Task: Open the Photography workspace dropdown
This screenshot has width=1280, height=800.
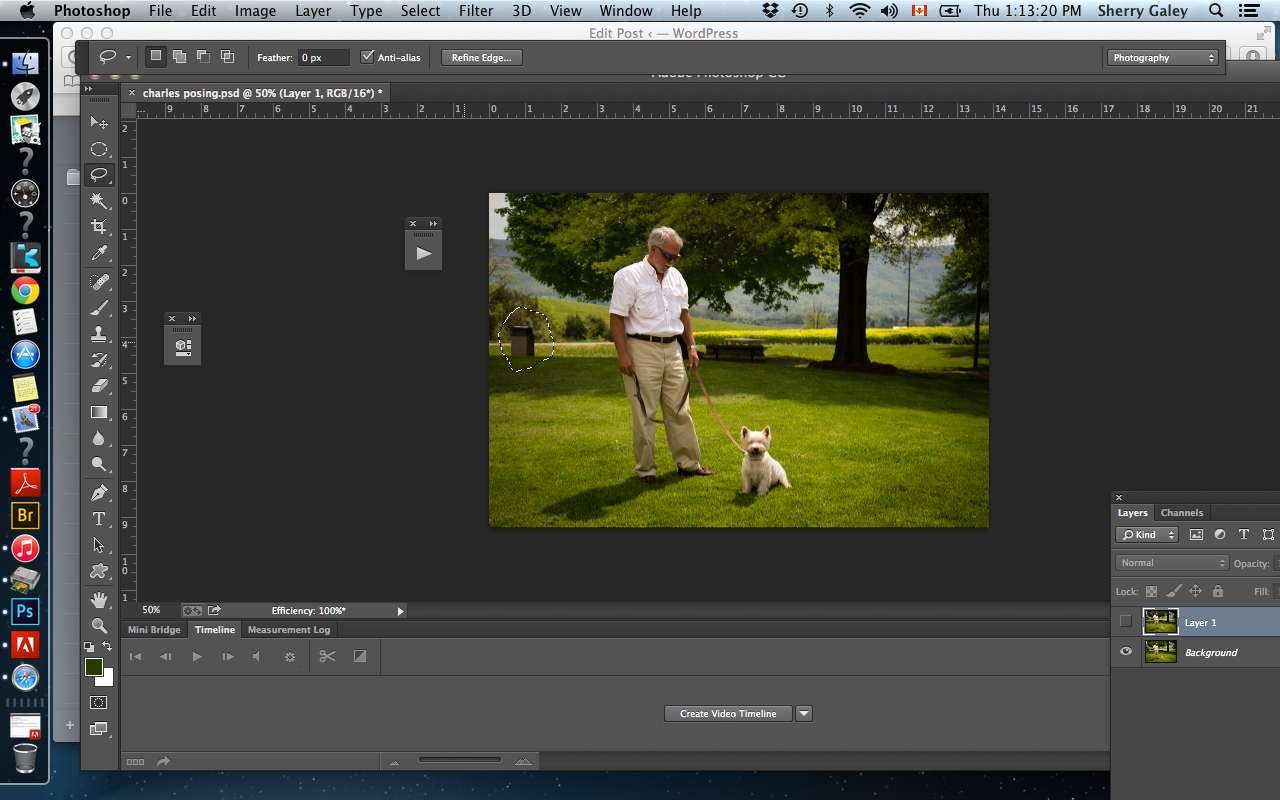Action: (1163, 58)
